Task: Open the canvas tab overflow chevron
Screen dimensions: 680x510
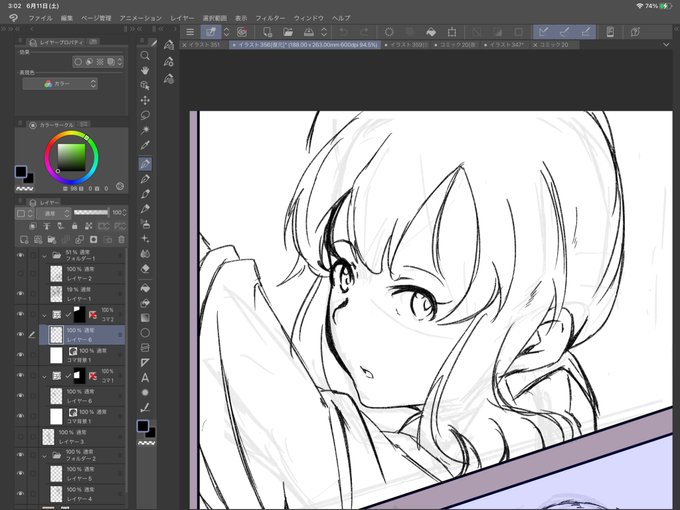Action: 666,45
